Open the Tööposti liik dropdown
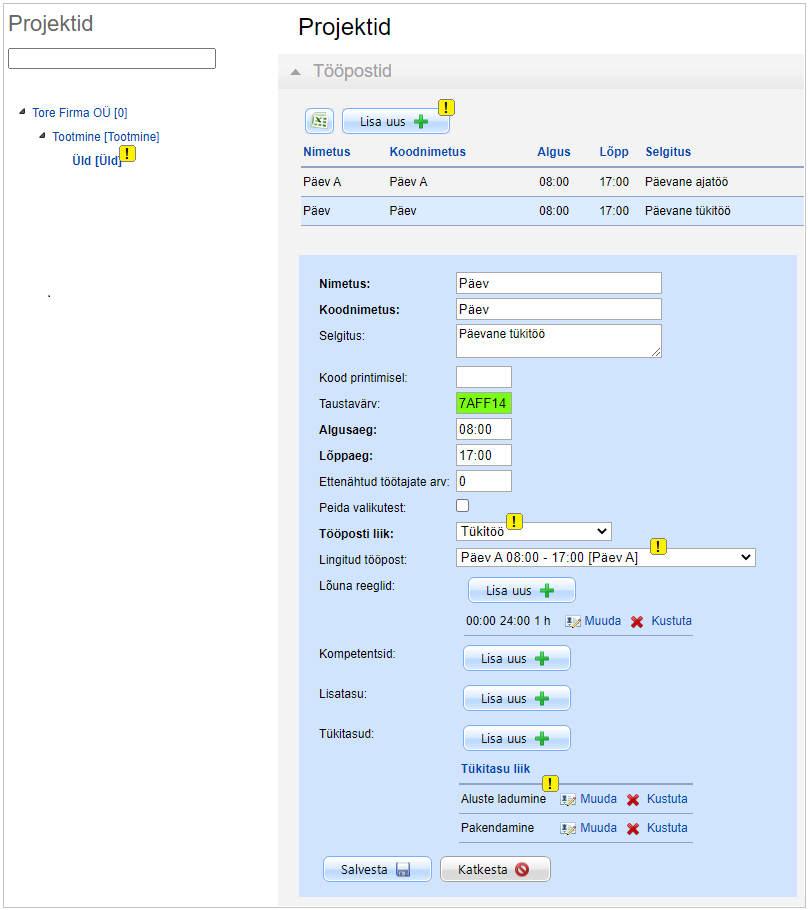 (x=533, y=532)
